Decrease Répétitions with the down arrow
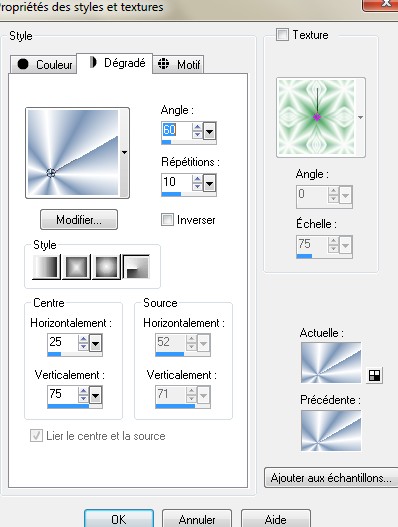Viewport: 398px width, 527px height. point(197,187)
